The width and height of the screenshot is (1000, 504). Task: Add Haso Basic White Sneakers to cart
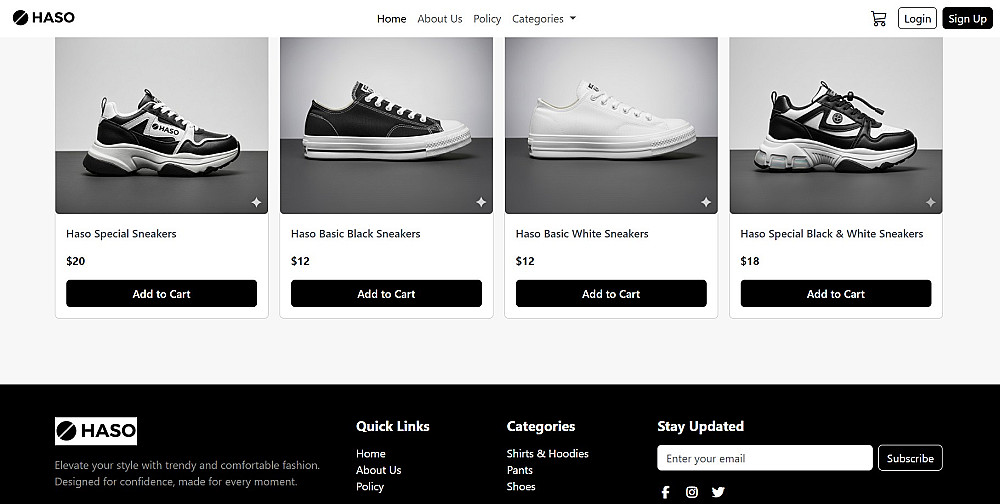click(x=611, y=294)
